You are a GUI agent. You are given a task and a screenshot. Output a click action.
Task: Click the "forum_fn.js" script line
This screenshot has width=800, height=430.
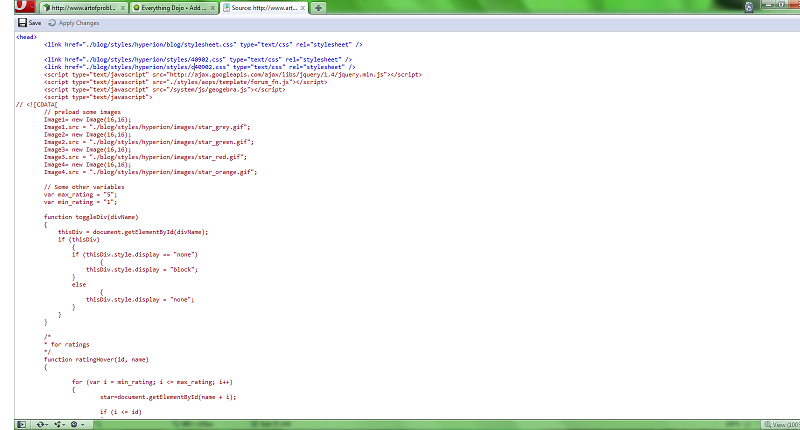click(x=186, y=82)
